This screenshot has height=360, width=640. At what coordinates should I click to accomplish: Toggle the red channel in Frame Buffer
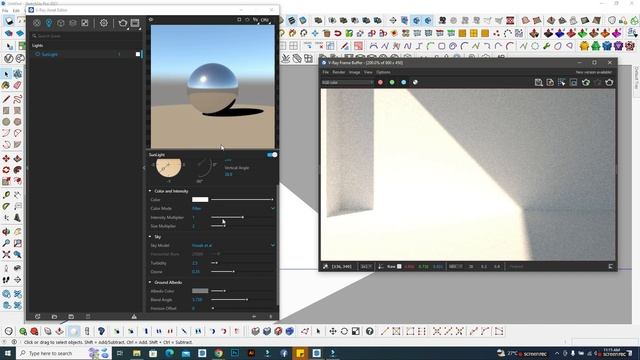point(380,82)
